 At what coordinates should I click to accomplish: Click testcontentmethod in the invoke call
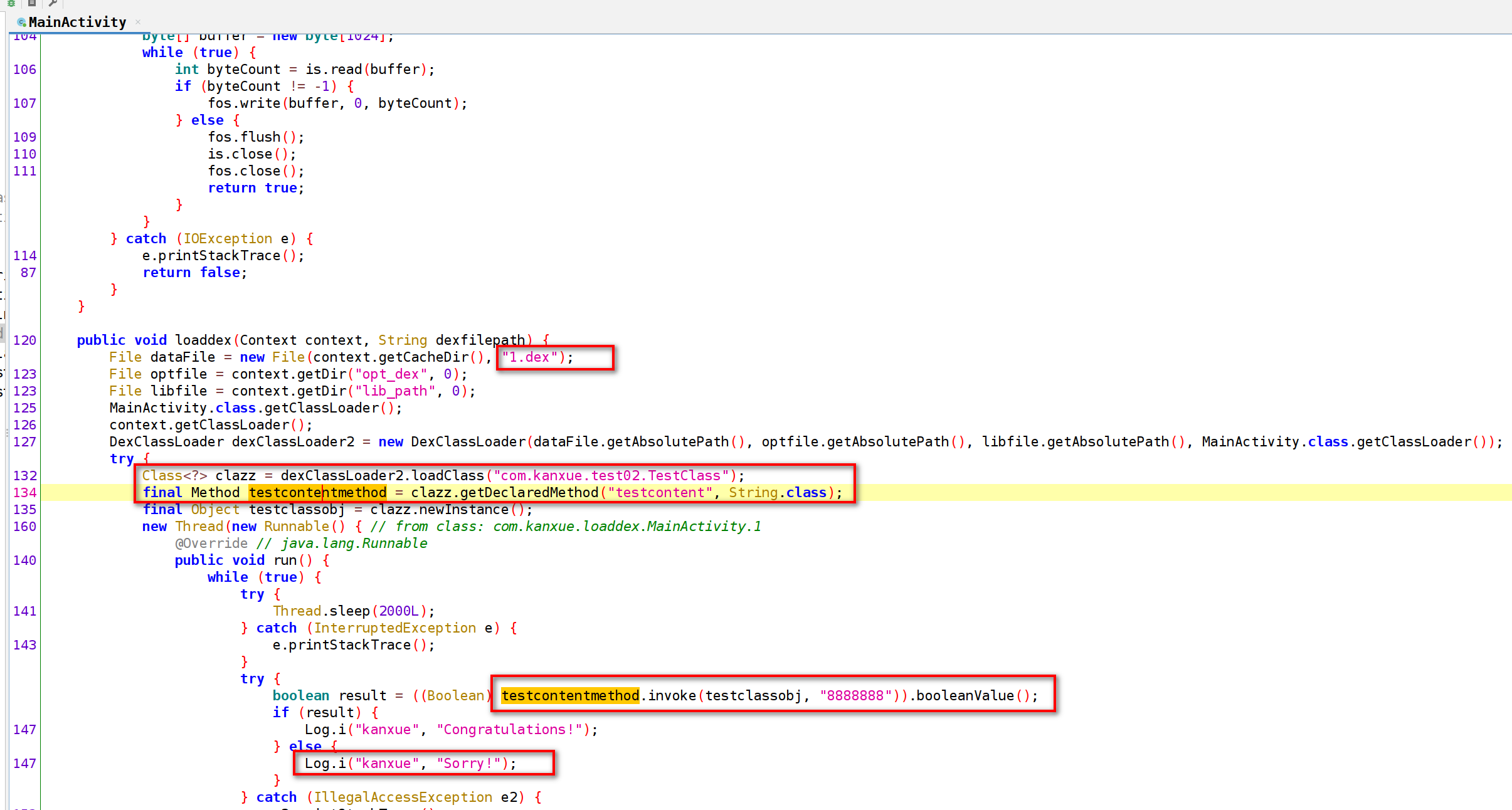coord(569,696)
